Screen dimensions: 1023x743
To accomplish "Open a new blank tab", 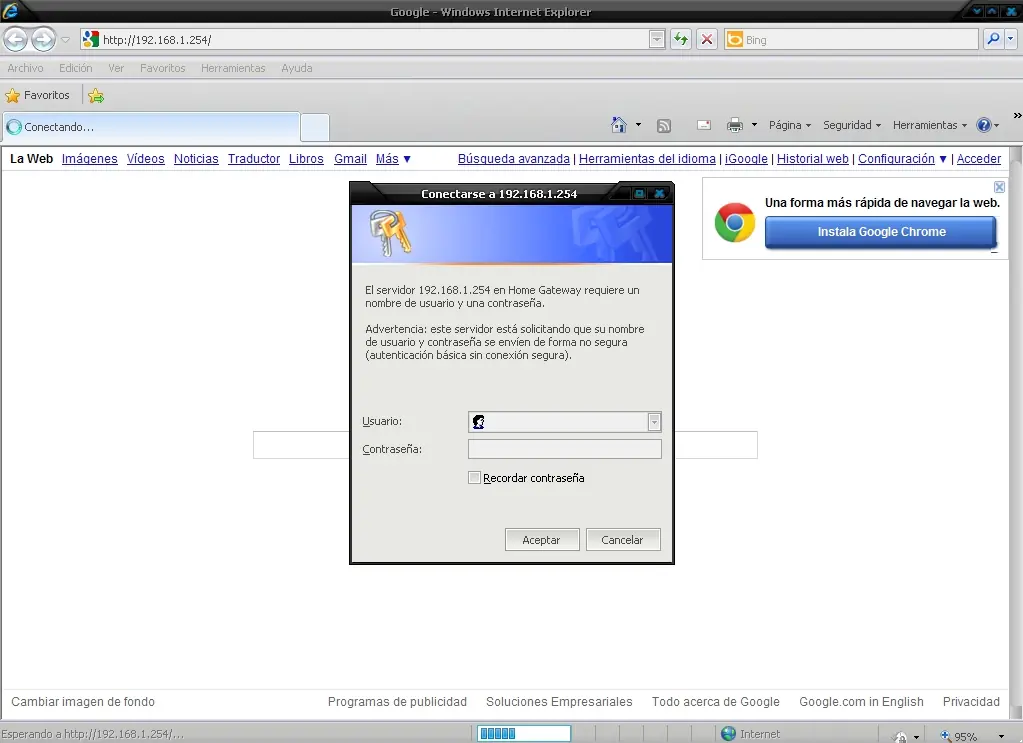I will tap(314, 127).
